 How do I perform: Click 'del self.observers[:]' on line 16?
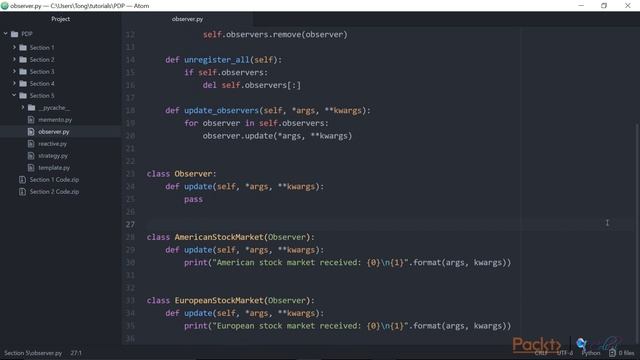[252, 85]
